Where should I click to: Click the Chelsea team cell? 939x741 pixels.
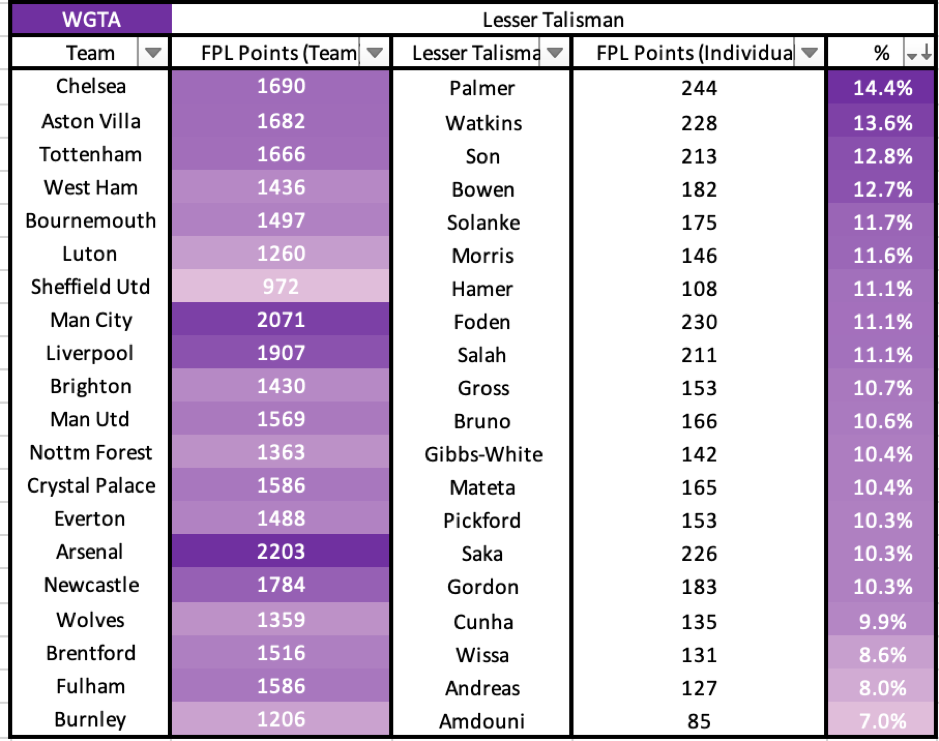pyautogui.click(x=91, y=87)
